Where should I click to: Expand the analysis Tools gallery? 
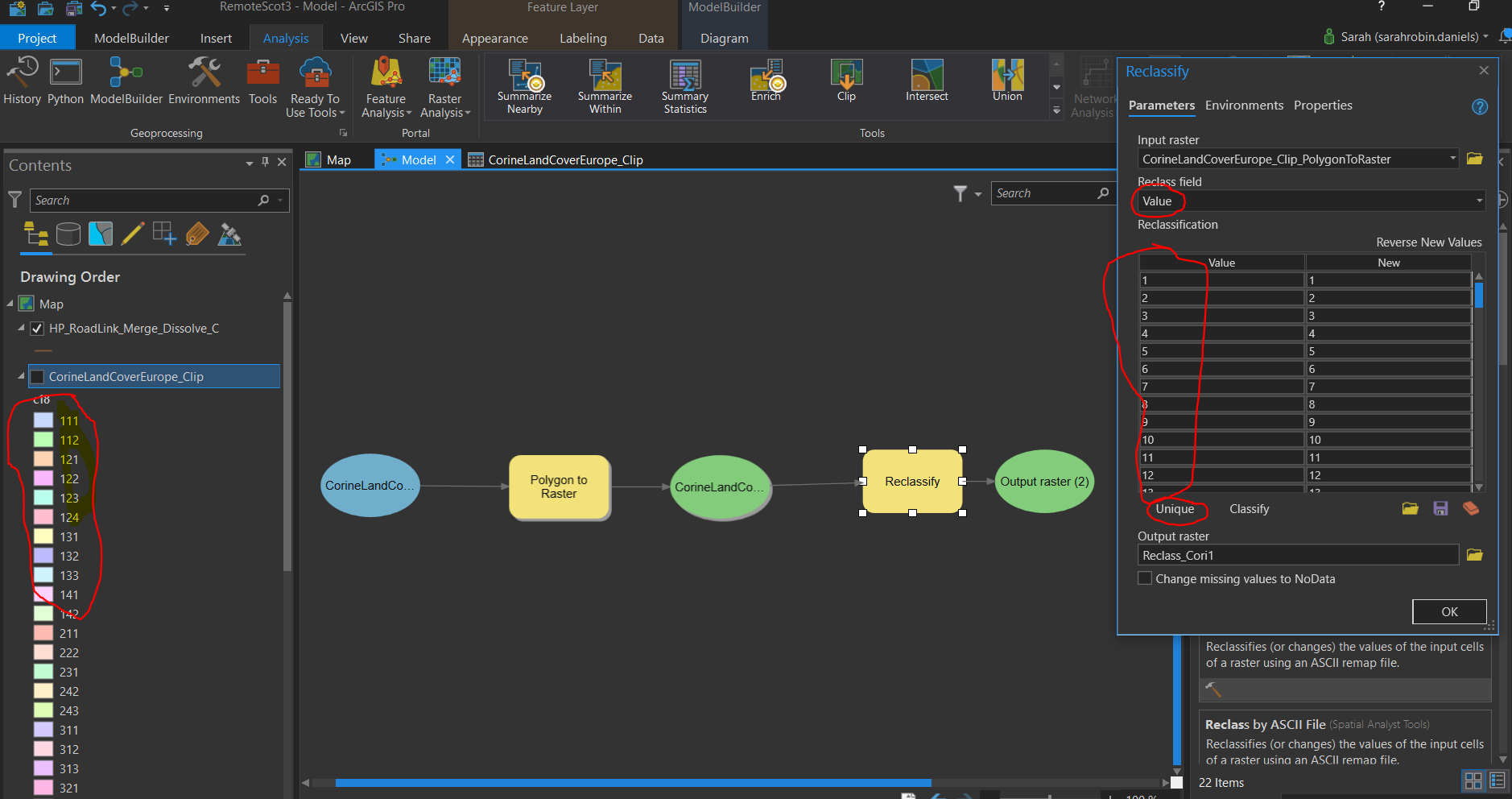point(1057,111)
